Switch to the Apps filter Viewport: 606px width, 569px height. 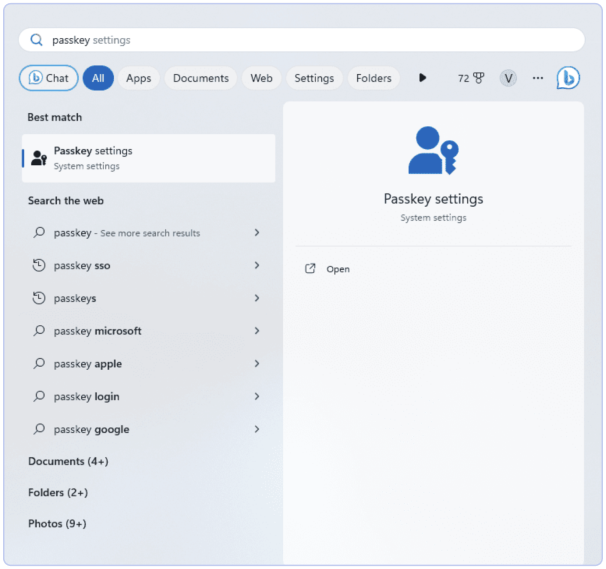[x=138, y=78]
